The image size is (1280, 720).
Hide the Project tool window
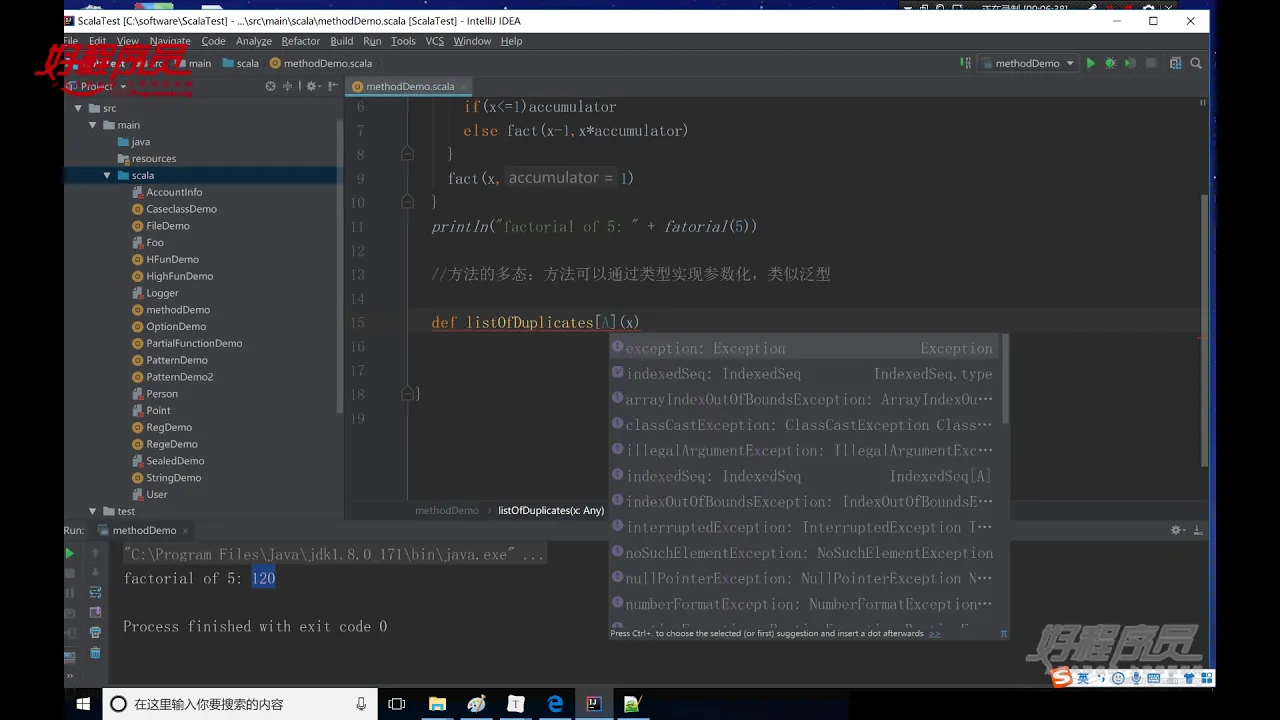pos(332,87)
